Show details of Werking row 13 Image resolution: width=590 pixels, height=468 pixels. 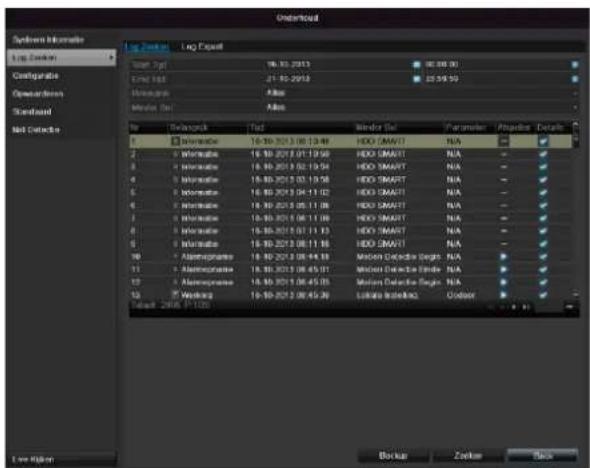(543, 295)
